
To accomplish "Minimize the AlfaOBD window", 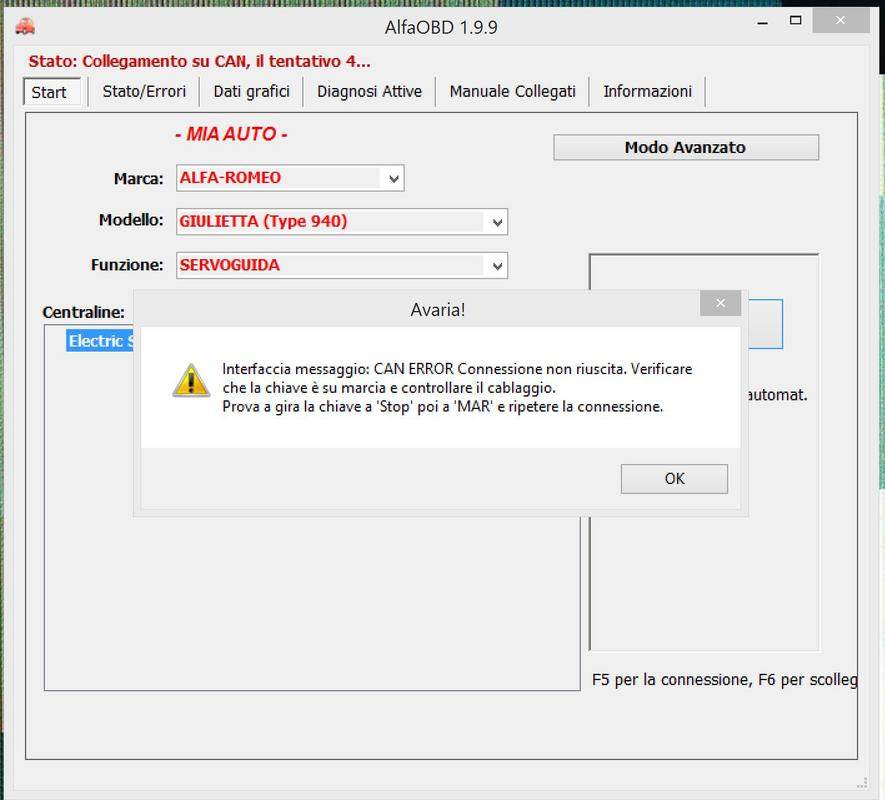I will pos(751,20).
